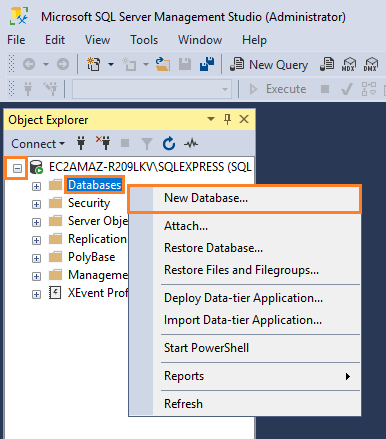Click the Execute button

pyautogui.click(x=277, y=89)
